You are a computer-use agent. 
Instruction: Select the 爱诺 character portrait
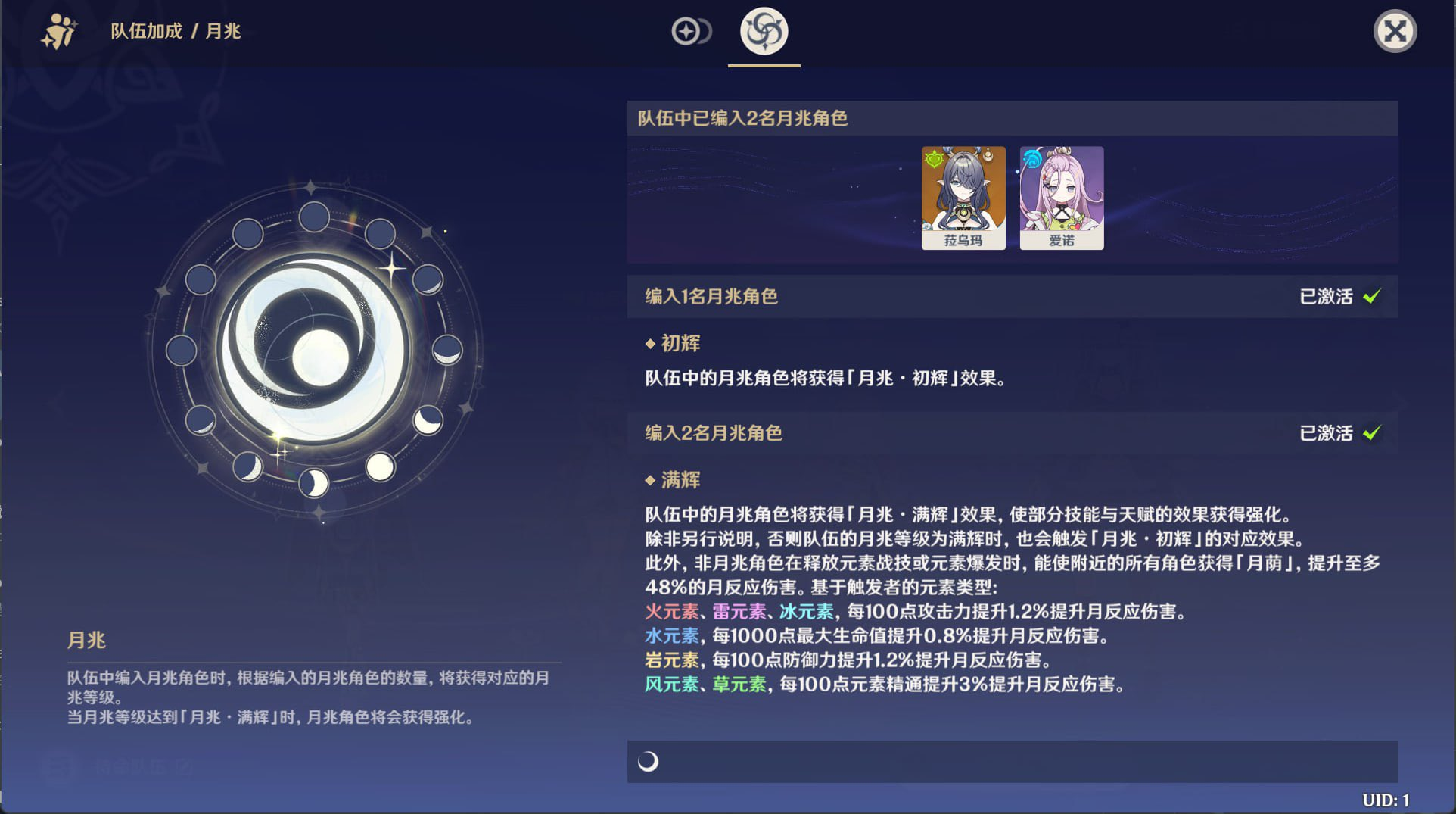pos(1062,198)
